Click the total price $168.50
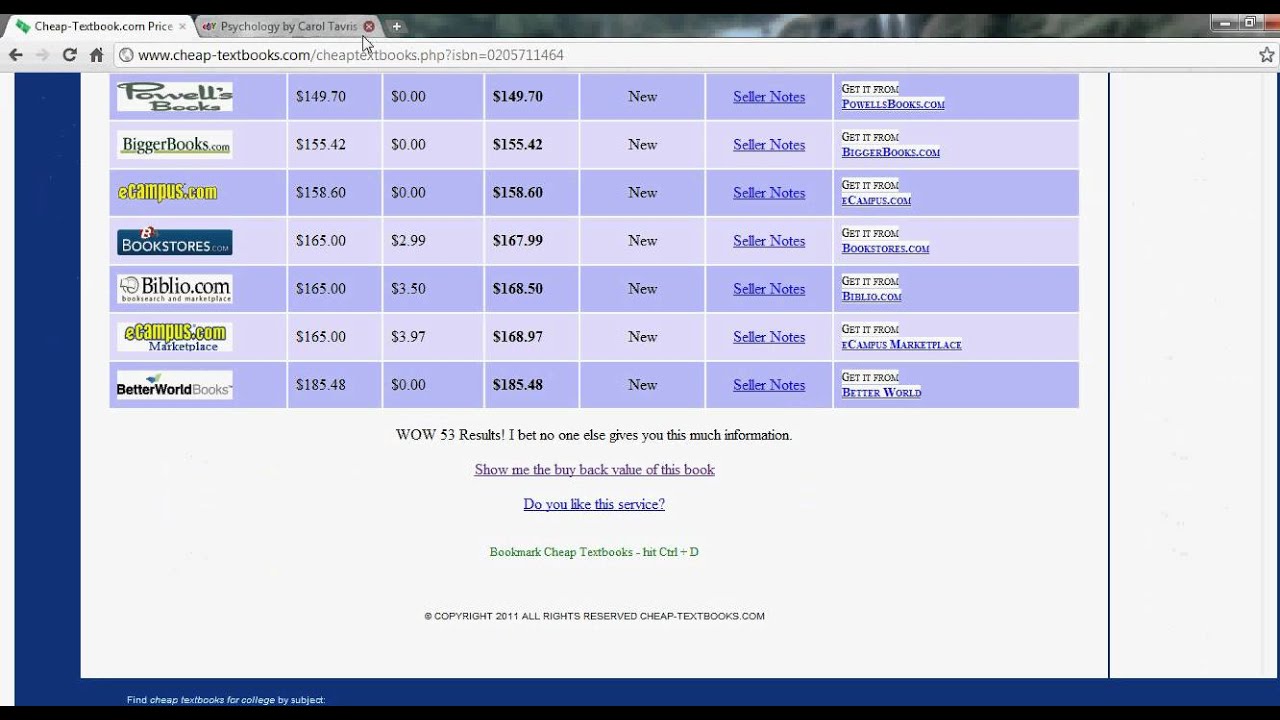The width and height of the screenshot is (1280, 720). [x=518, y=289]
